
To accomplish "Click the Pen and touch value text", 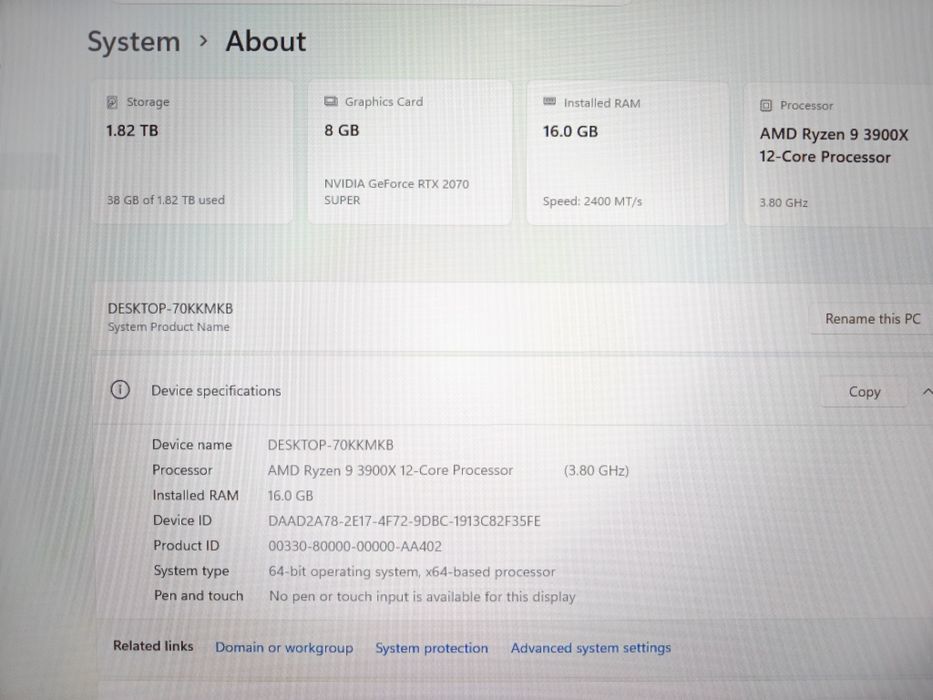I will (x=422, y=596).
